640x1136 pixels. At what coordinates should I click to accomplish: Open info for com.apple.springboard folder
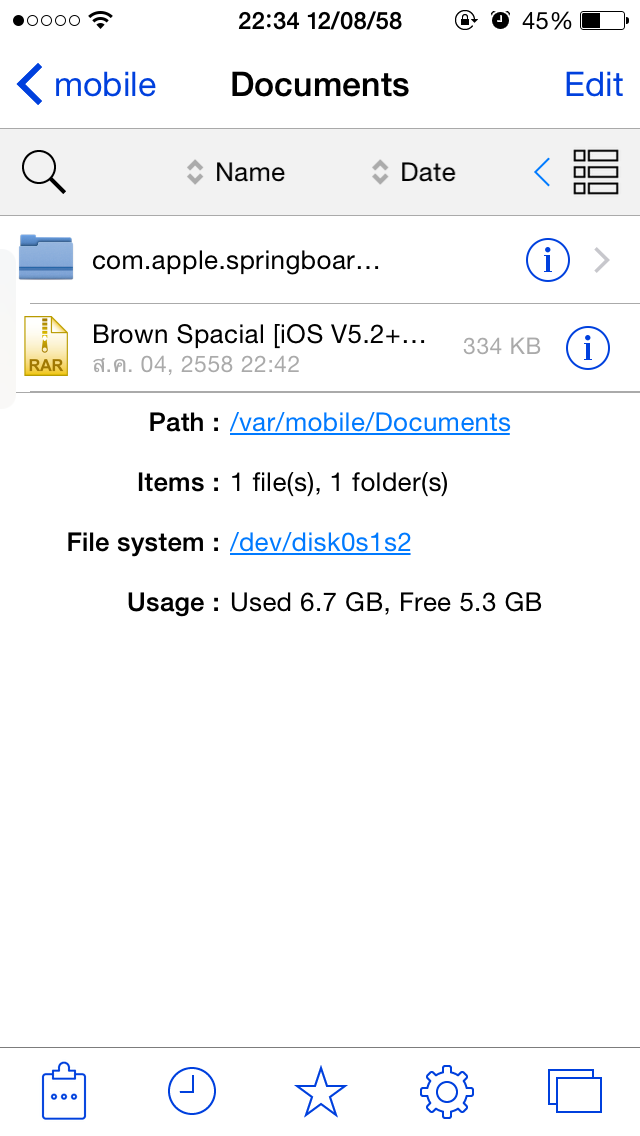point(547,261)
